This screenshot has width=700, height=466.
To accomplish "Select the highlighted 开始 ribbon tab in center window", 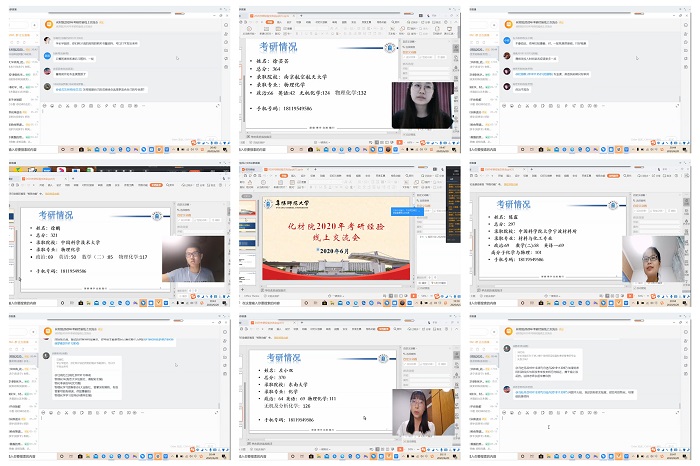I will click(x=283, y=174).
